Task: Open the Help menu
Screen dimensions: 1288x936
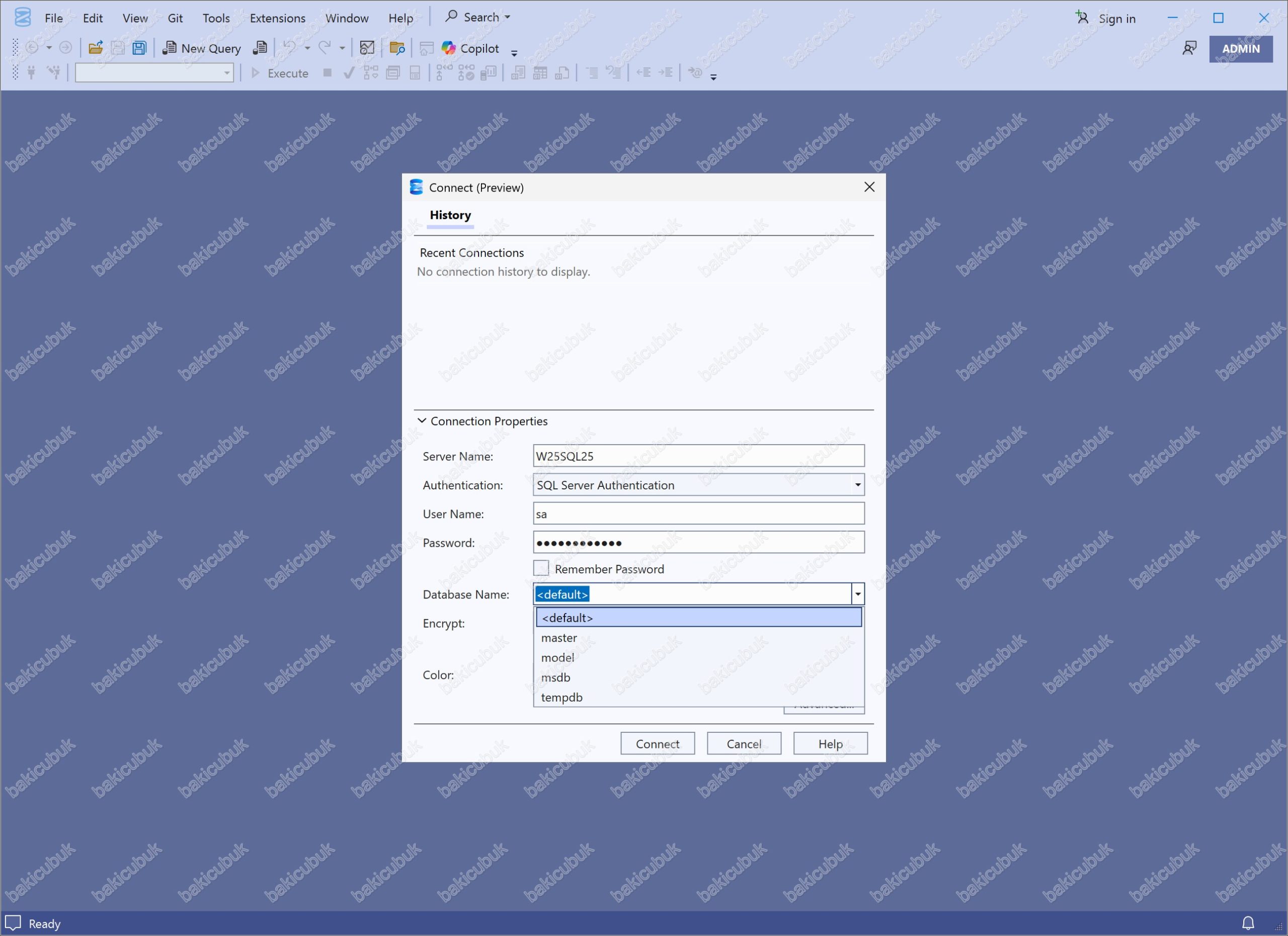Action: (401, 18)
